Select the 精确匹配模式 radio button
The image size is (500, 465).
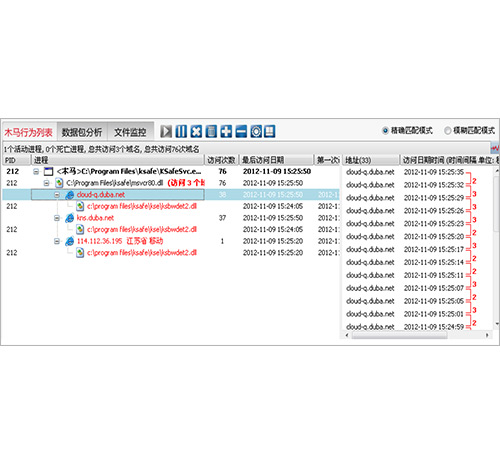coord(385,131)
